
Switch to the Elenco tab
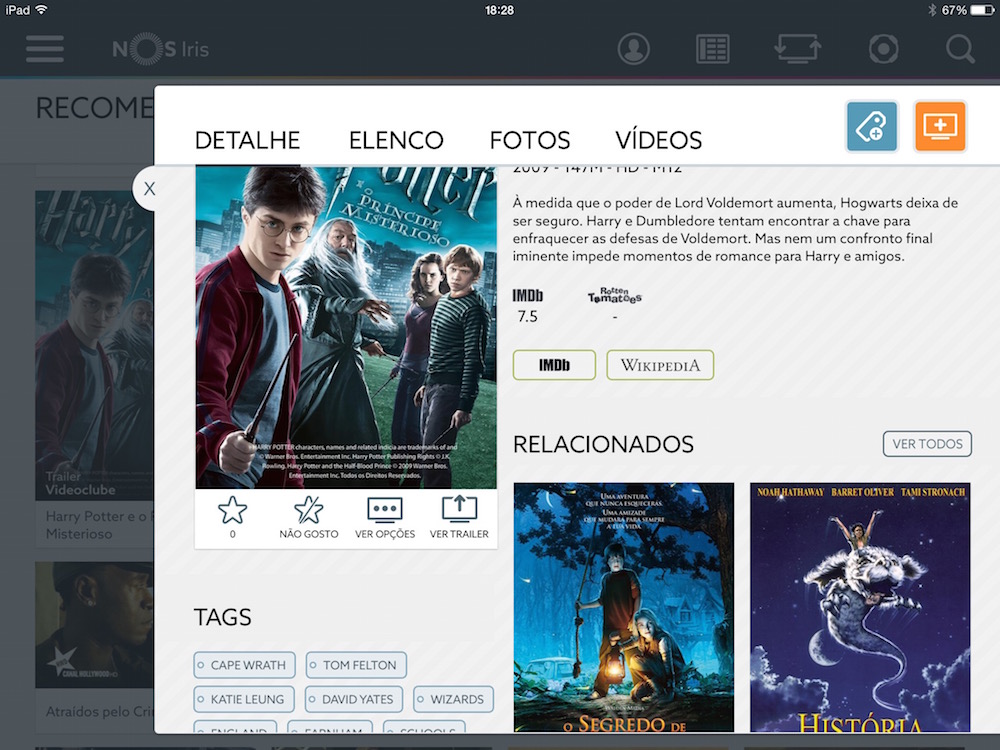[396, 140]
